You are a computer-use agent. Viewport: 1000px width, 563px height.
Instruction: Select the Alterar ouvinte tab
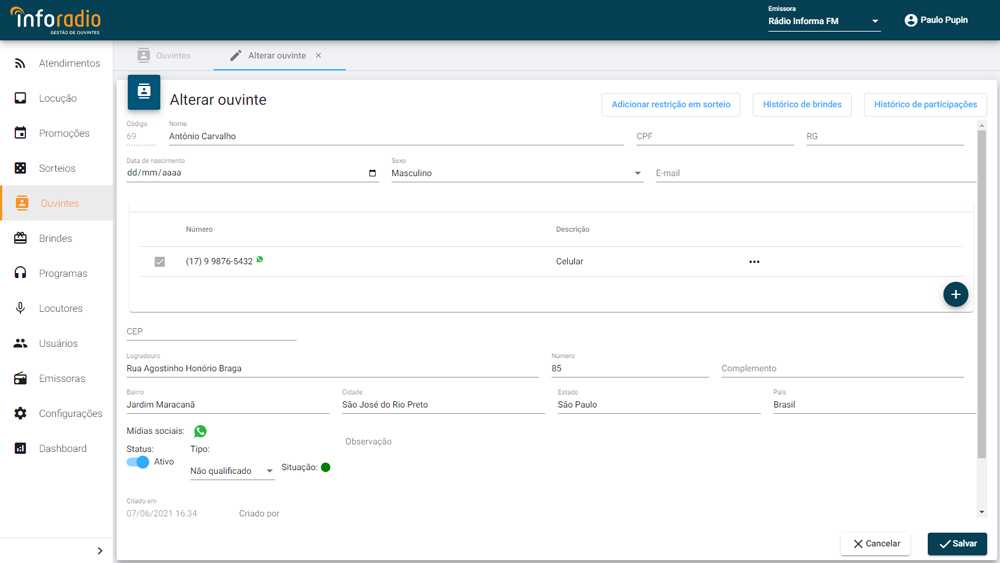click(x=277, y=55)
